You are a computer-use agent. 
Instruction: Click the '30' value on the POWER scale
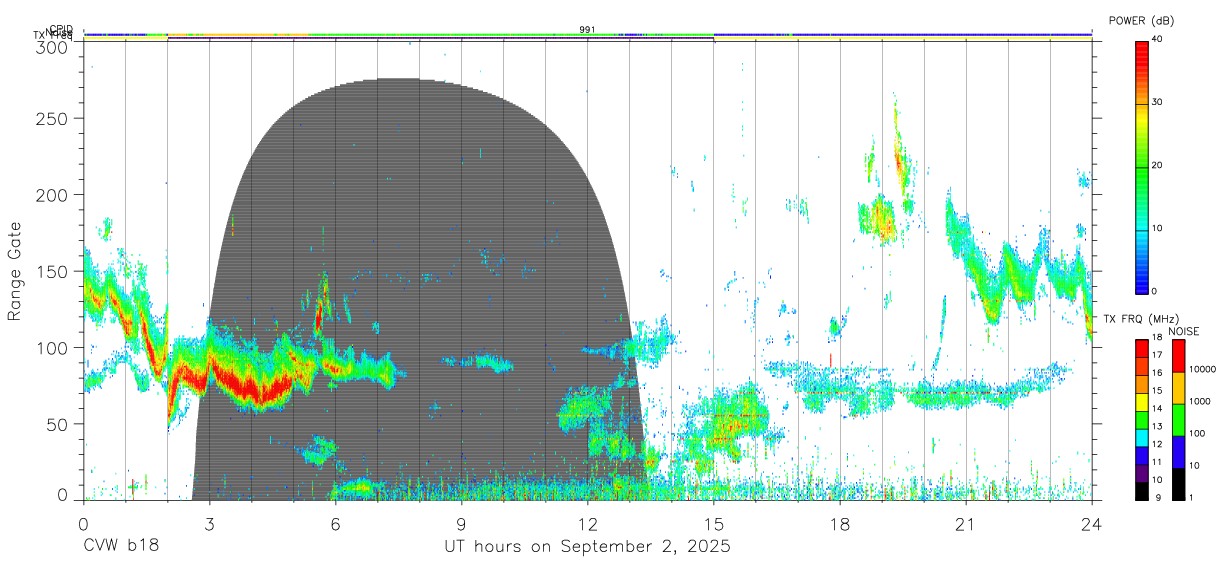coord(1159,103)
